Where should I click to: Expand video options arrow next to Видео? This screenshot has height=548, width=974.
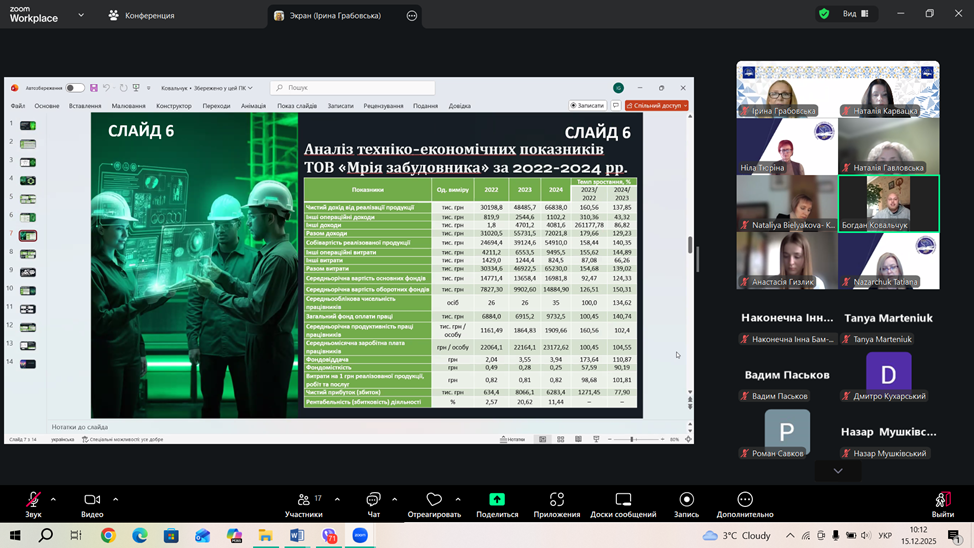115,499
